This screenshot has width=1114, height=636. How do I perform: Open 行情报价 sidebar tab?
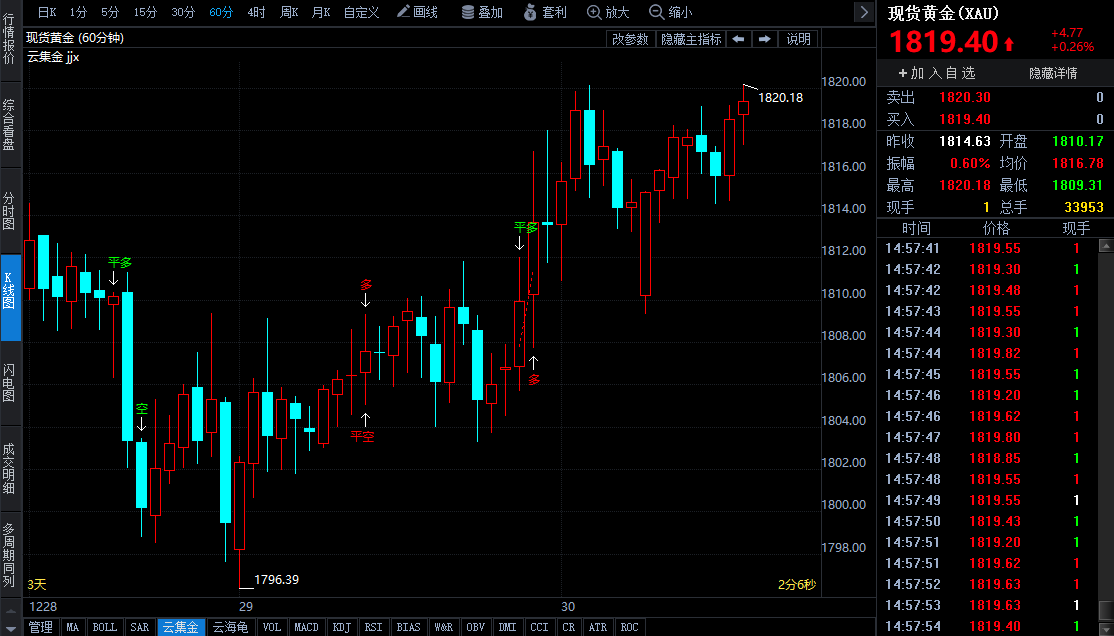[x=9, y=39]
